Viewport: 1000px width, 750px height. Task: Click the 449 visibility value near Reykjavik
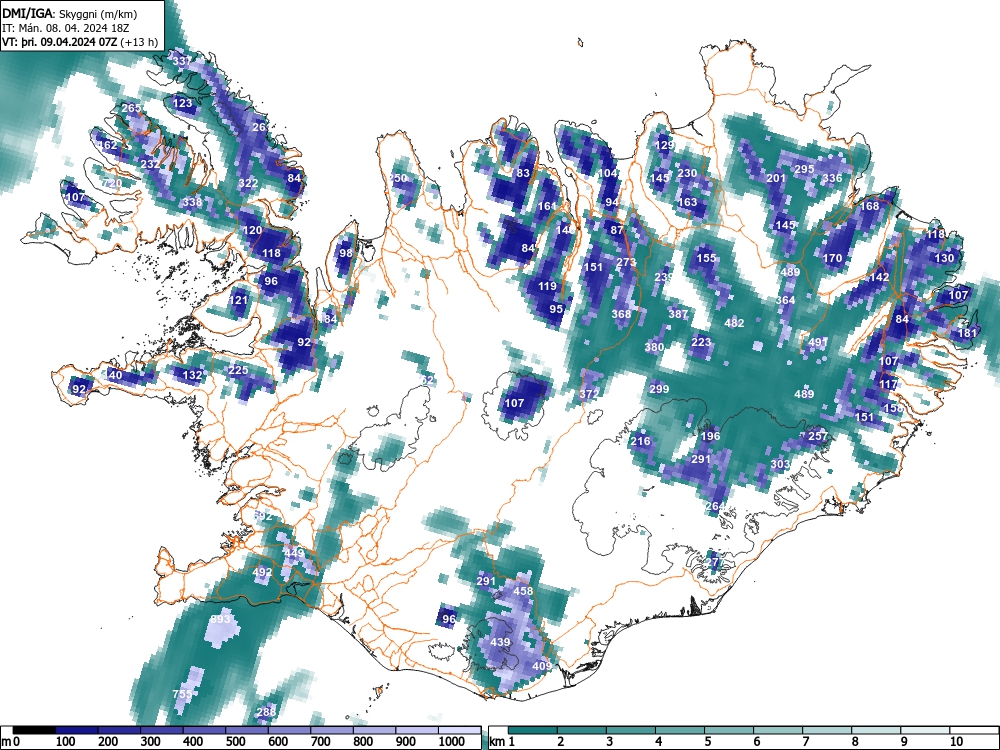click(x=294, y=554)
